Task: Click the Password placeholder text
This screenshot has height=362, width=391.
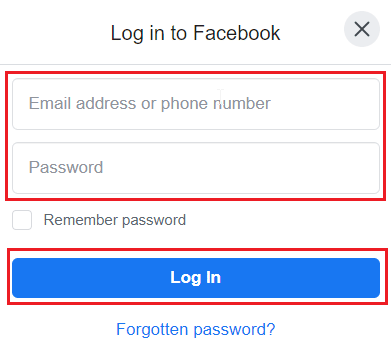Action: coord(66,167)
